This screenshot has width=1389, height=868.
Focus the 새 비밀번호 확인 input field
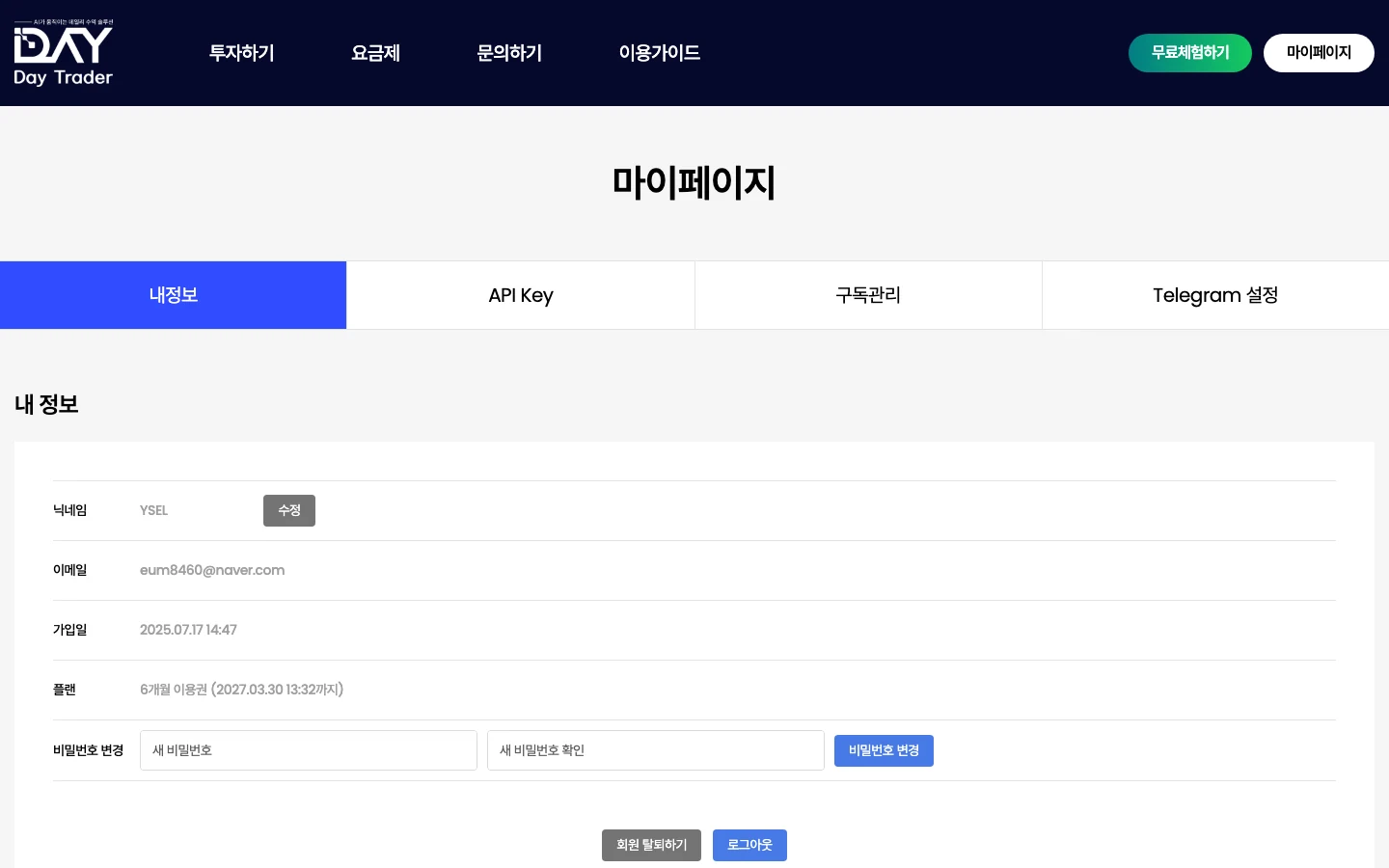point(656,750)
